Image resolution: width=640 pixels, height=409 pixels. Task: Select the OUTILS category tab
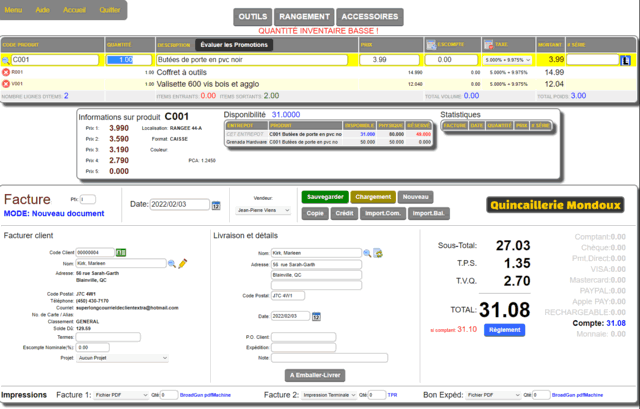click(253, 17)
